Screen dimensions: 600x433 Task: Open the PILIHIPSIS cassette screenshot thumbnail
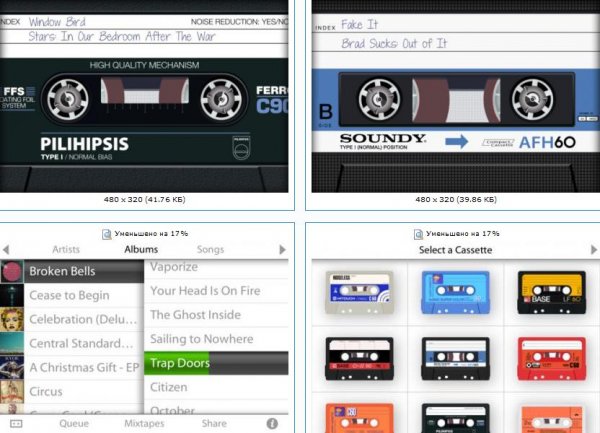click(x=144, y=96)
